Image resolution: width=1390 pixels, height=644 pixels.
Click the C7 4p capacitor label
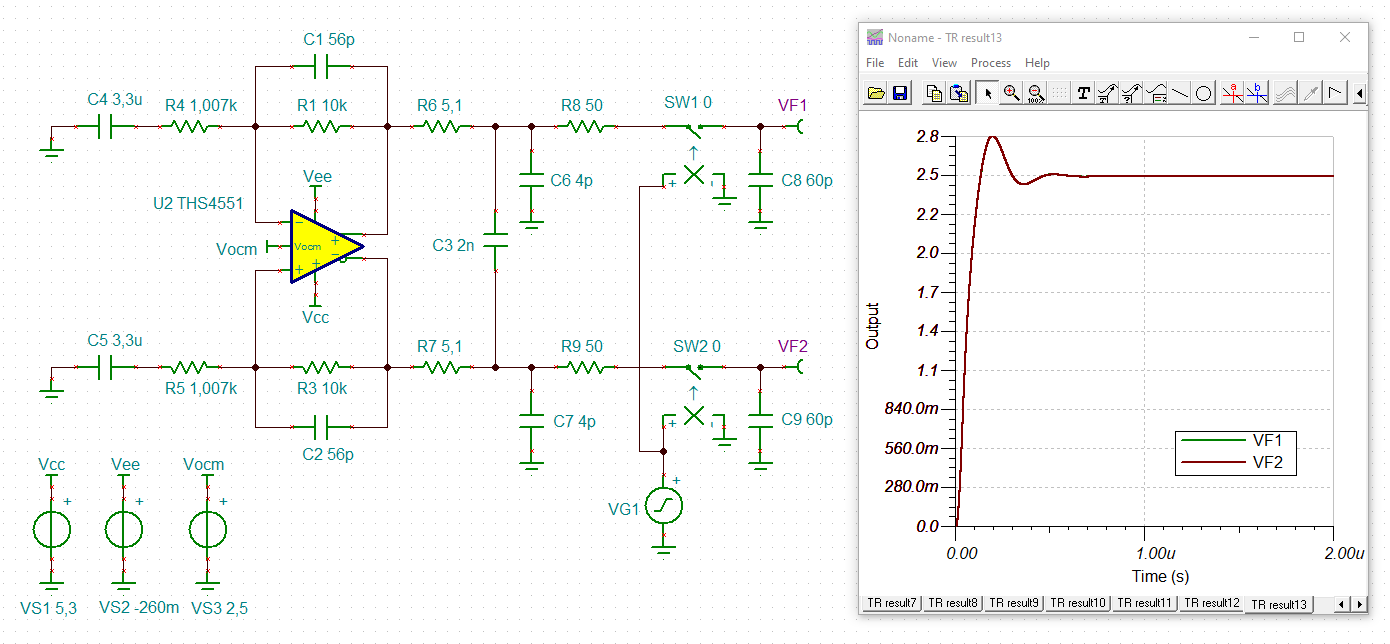(574, 421)
